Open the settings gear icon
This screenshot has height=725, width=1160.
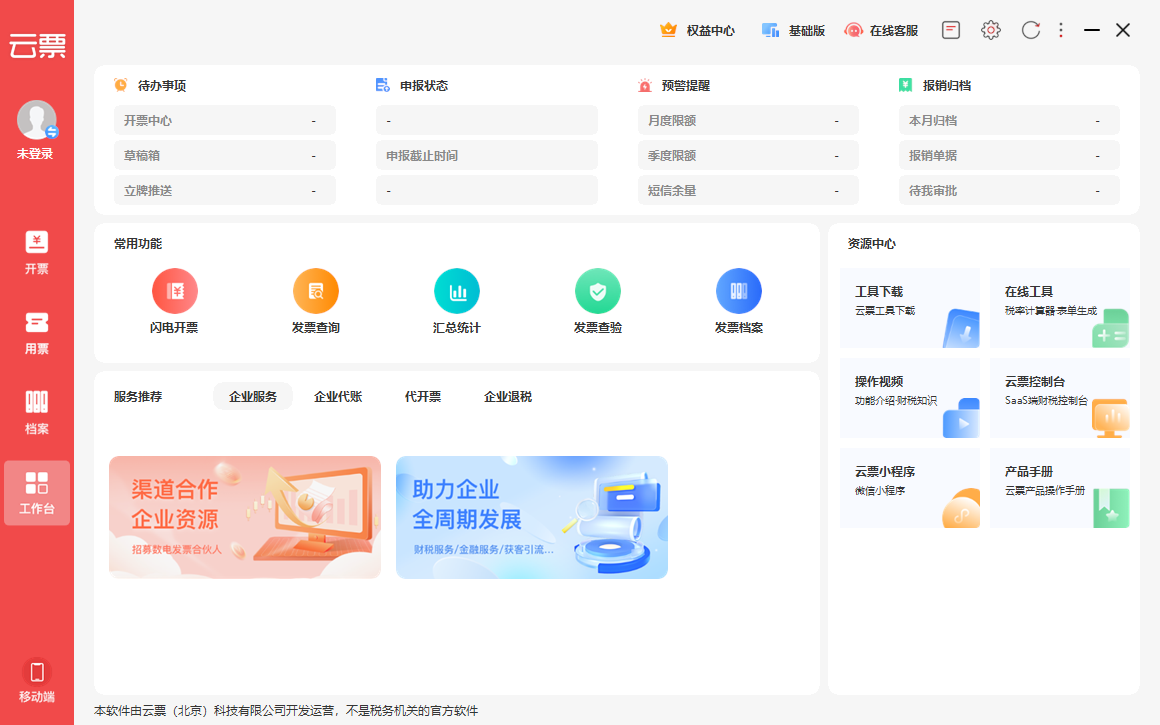991,30
